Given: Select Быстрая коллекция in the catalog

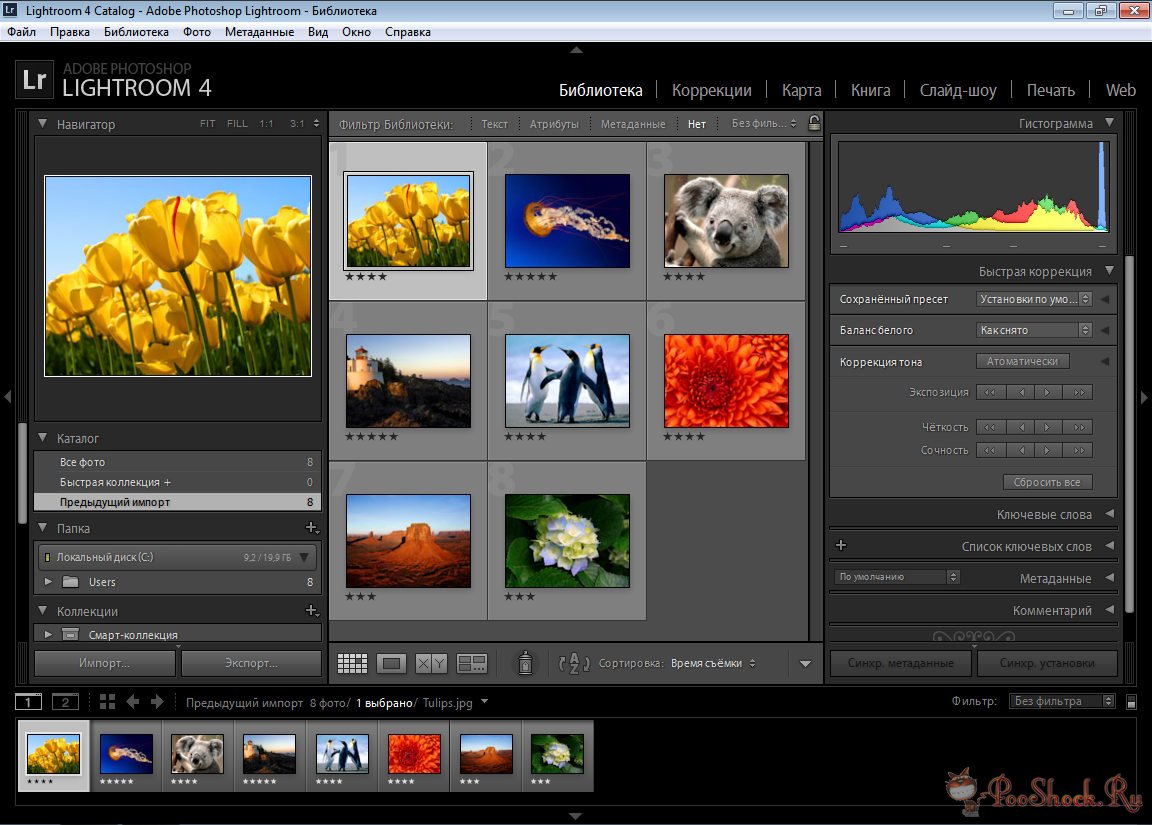Looking at the screenshot, I should pyautogui.click(x=178, y=482).
